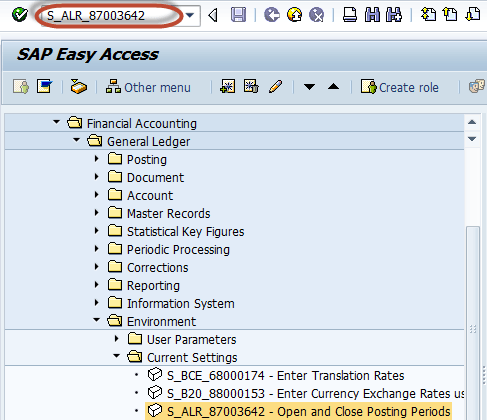
Task: Expand the User Parameters folder
Action: click(x=117, y=339)
